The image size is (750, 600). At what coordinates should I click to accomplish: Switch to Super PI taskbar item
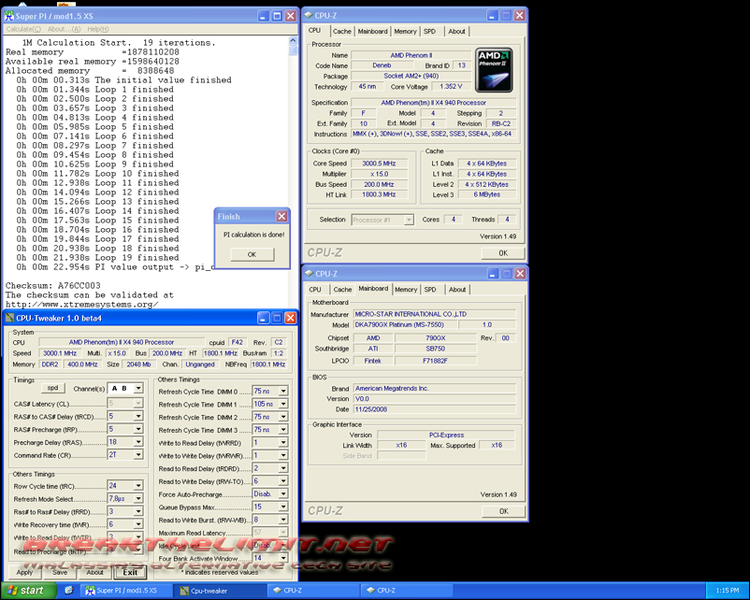tap(125, 591)
